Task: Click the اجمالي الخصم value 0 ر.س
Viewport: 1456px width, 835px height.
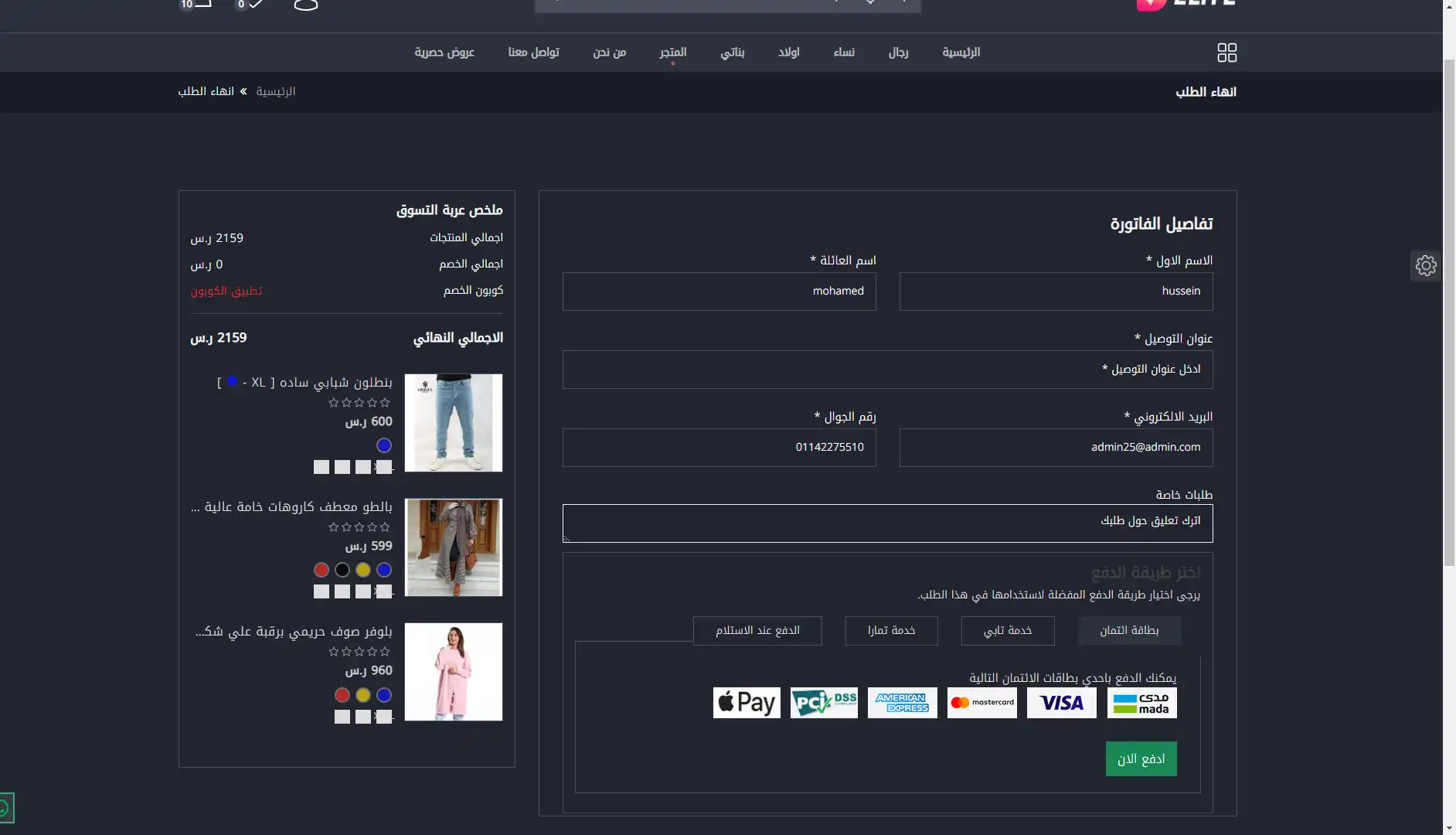Action: point(206,264)
